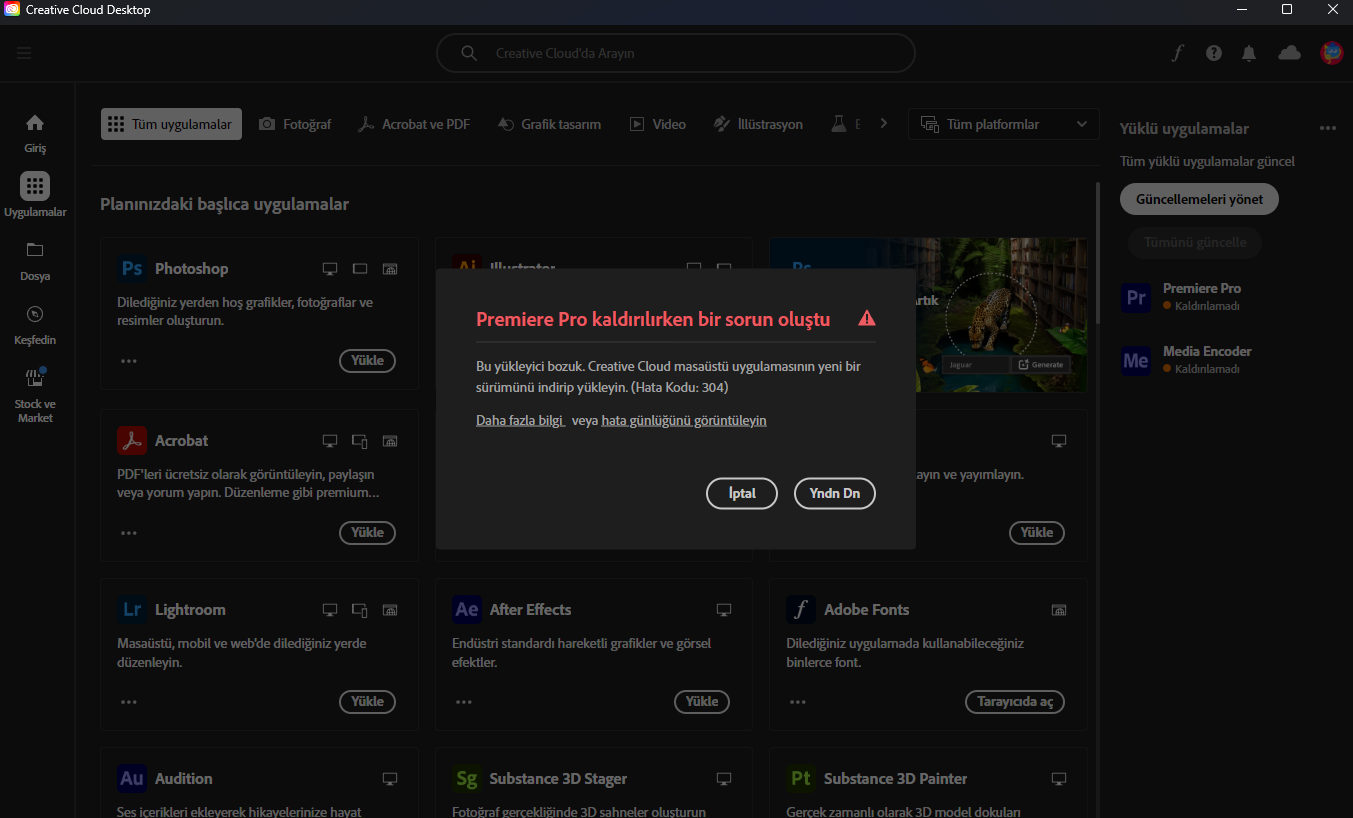This screenshot has width=1353, height=818.
Task: Switch to the Grafik tasarım tab
Action: click(x=549, y=124)
